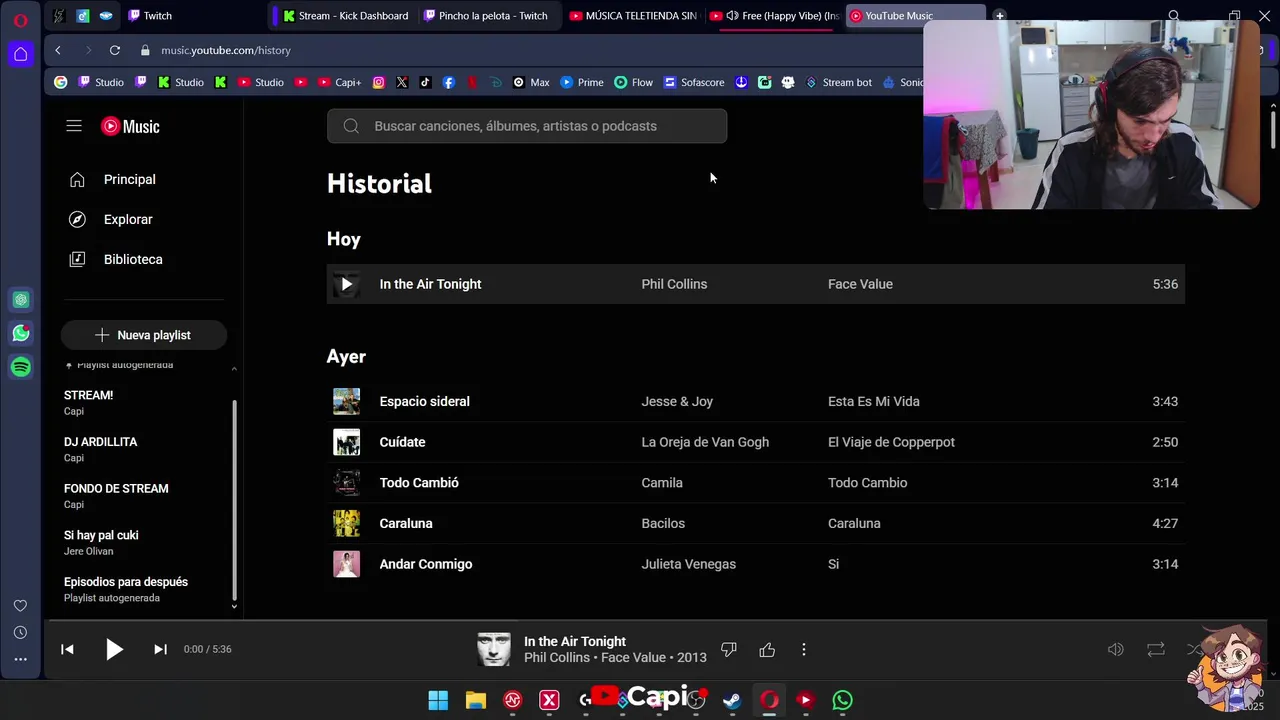Switch to MÚSICA TELETIENDA tab
The height and width of the screenshot is (720, 1280).
[x=632, y=16]
